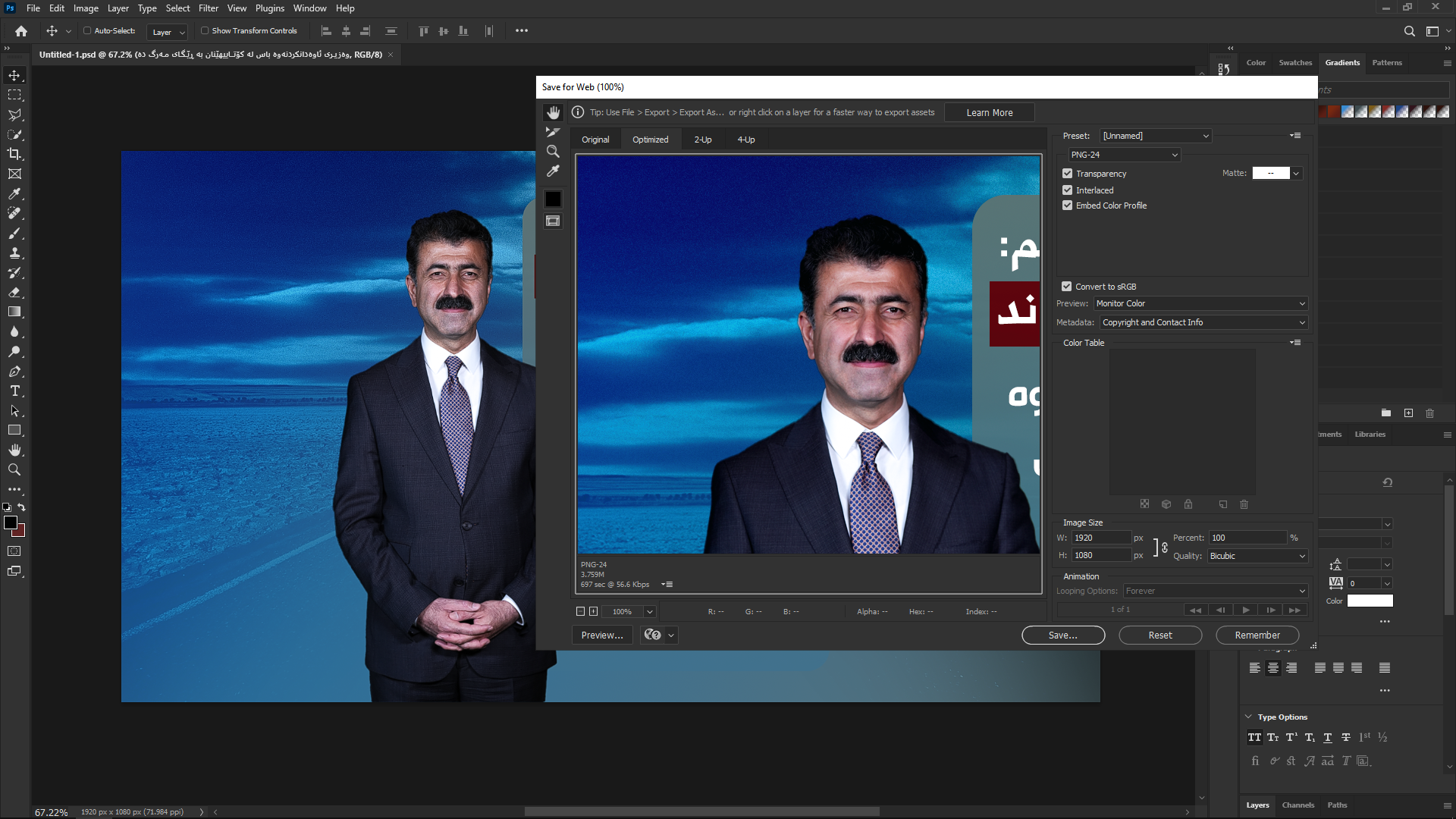Uncheck the Transparency option

pos(1067,173)
